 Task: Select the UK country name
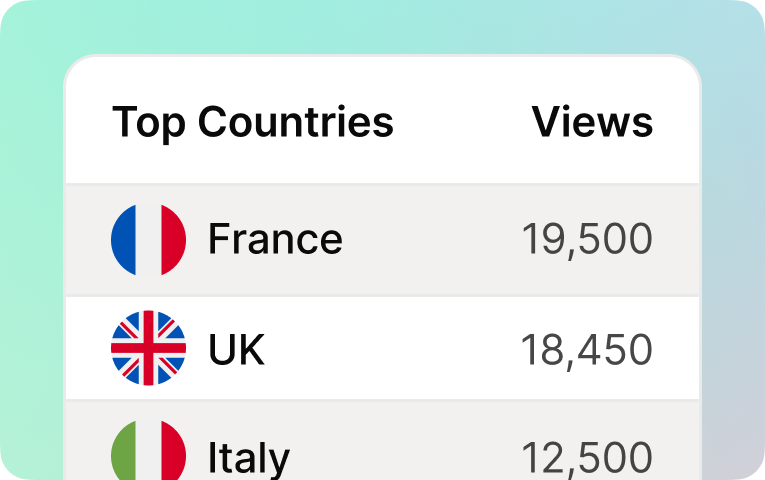click(x=236, y=349)
